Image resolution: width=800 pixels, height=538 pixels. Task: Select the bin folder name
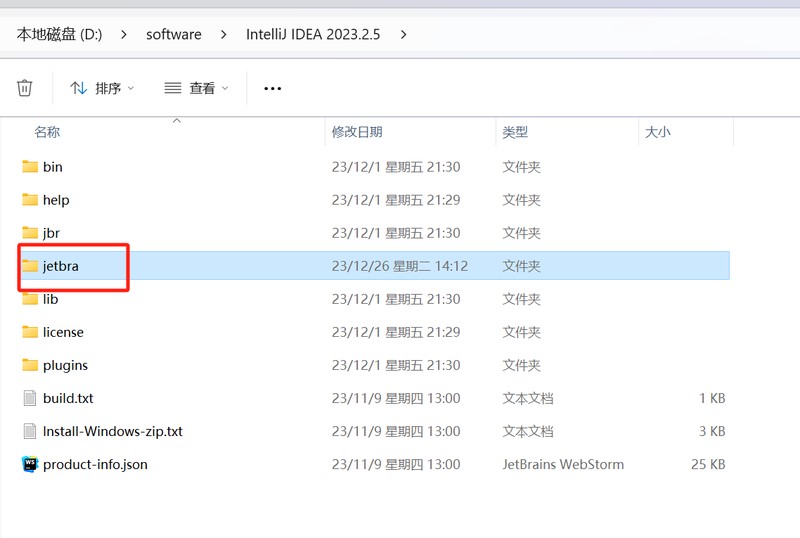pos(53,167)
